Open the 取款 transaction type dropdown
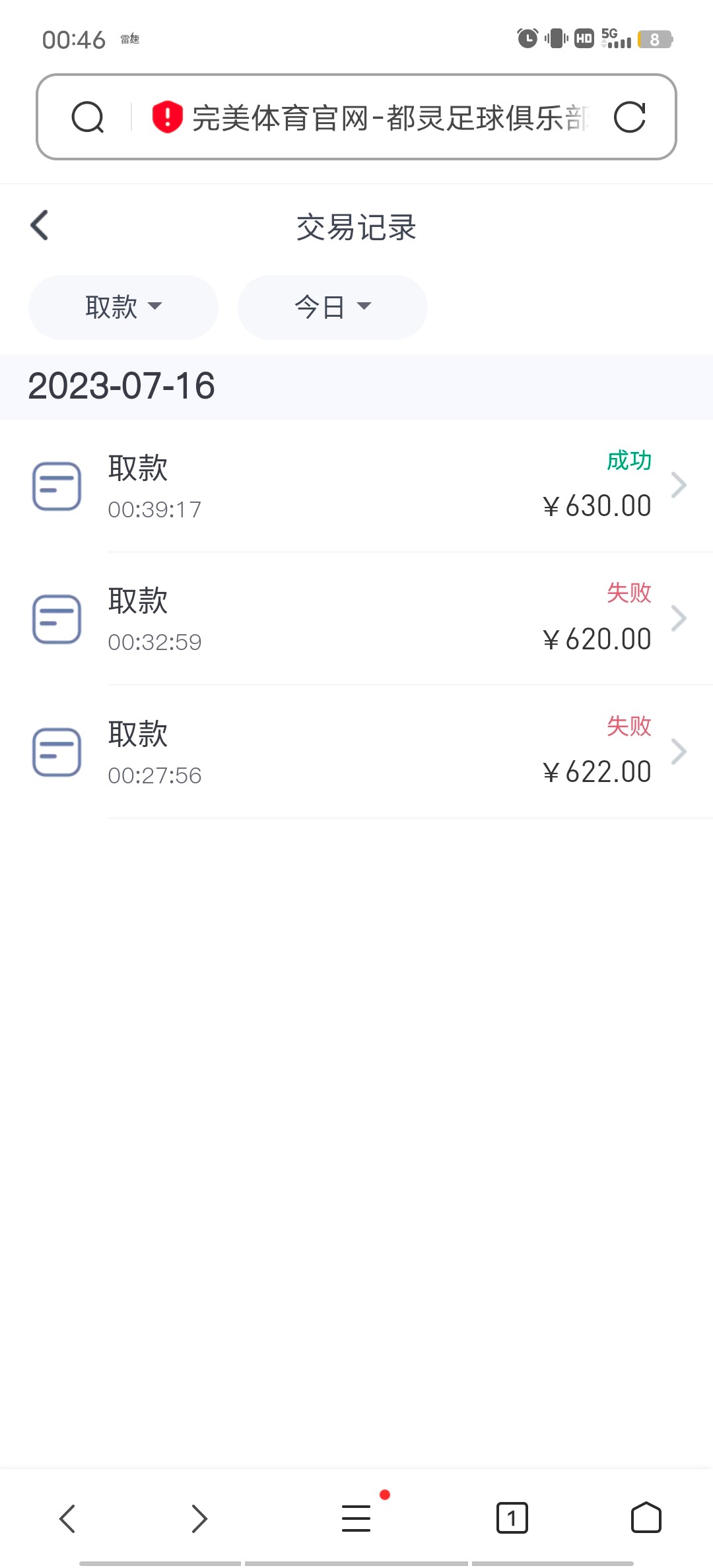Viewport: 713px width, 1568px height. click(x=123, y=307)
